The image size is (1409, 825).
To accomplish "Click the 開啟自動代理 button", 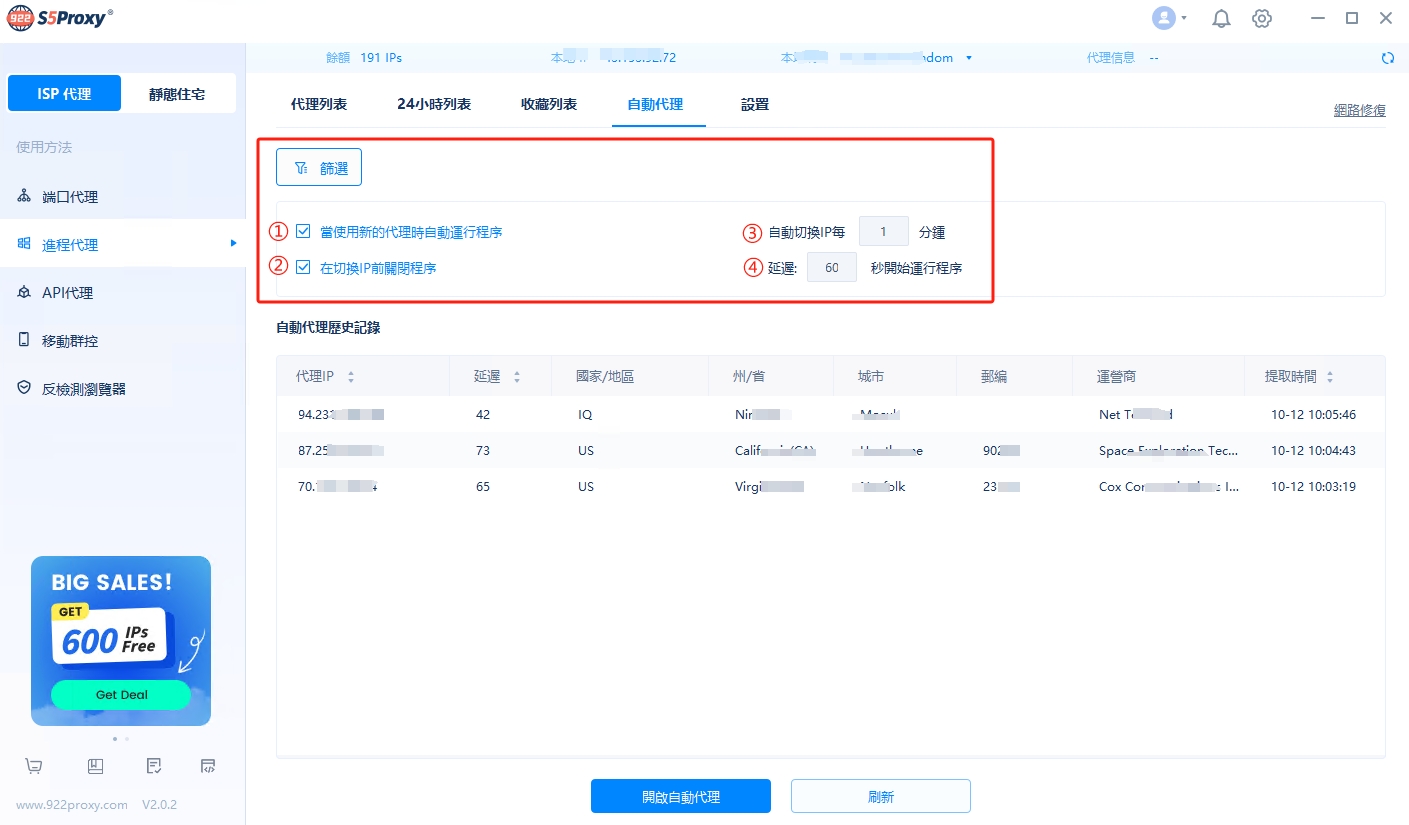I will [680, 797].
